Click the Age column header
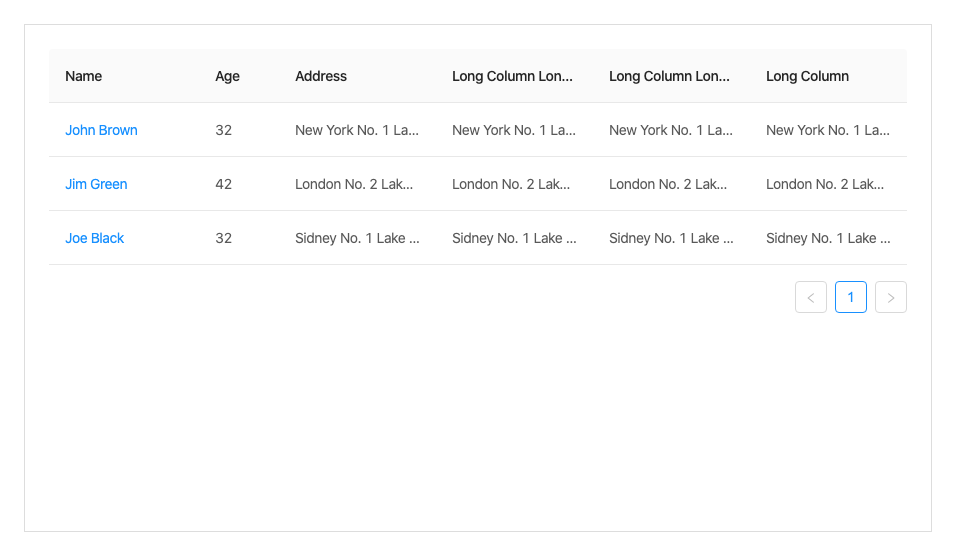Screen dimensions: 956x556 click(227, 76)
